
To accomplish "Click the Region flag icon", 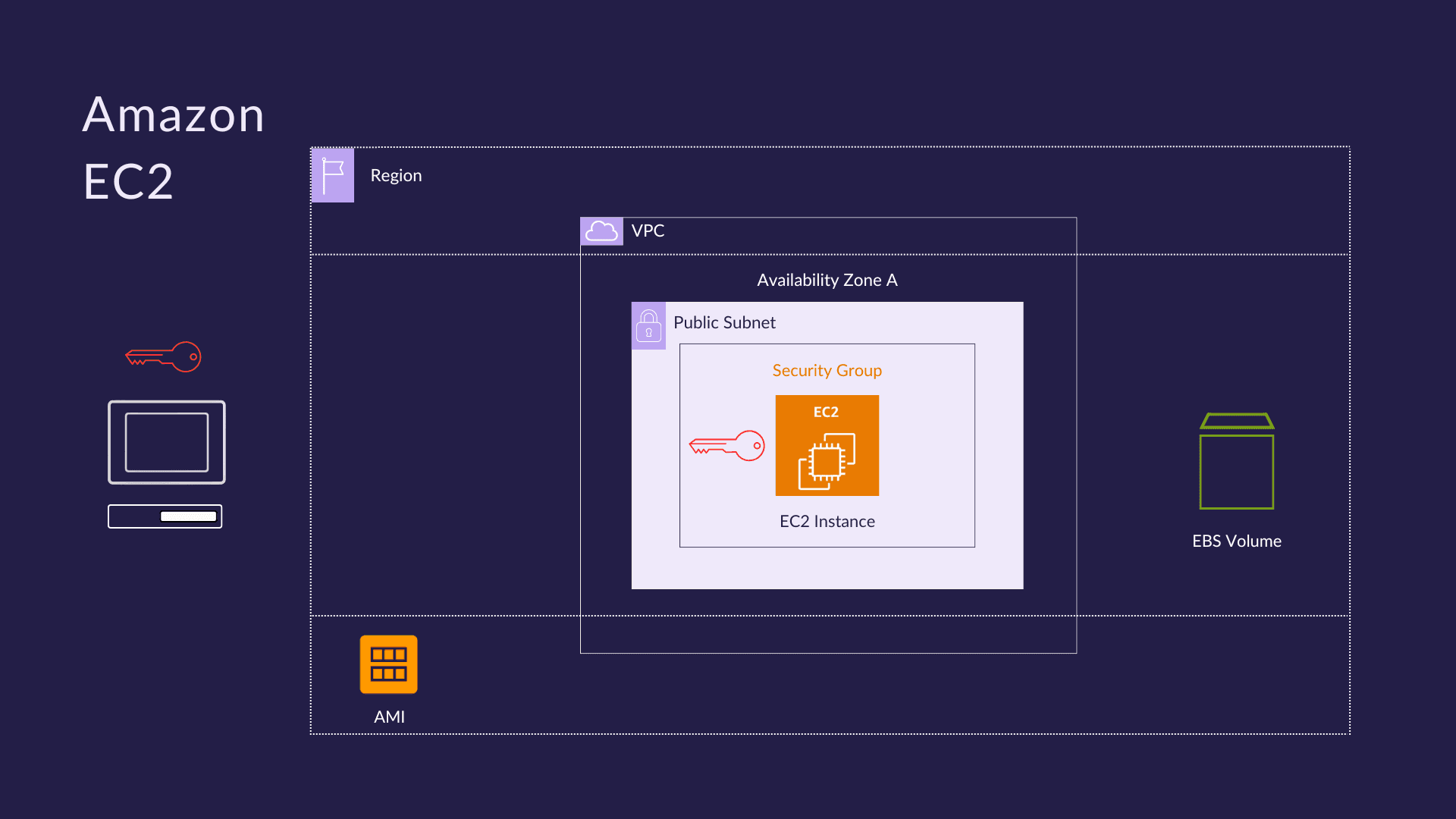I will tap(332, 175).
